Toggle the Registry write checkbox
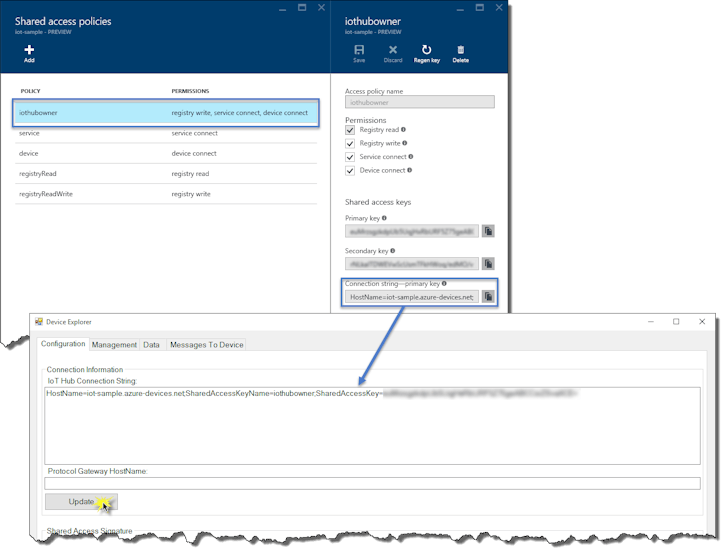 point(350,144)
